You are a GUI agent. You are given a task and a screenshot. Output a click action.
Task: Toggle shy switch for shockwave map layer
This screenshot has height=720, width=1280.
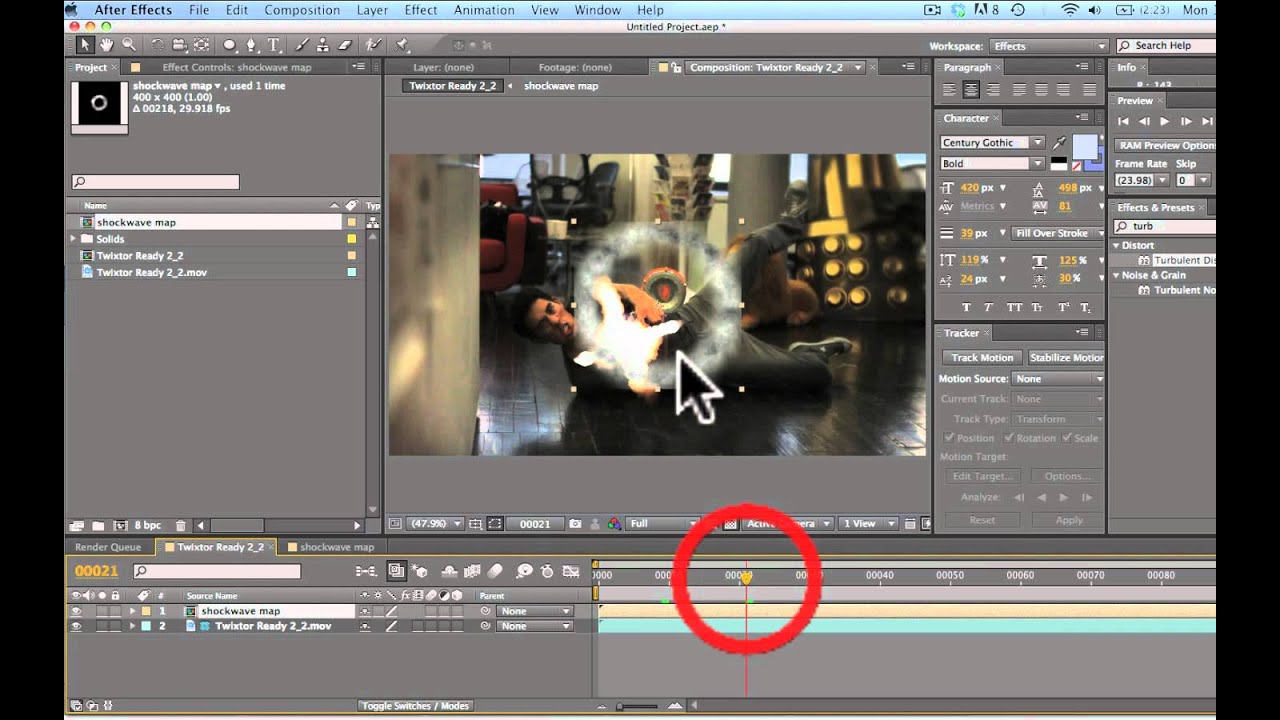(365, 611)
